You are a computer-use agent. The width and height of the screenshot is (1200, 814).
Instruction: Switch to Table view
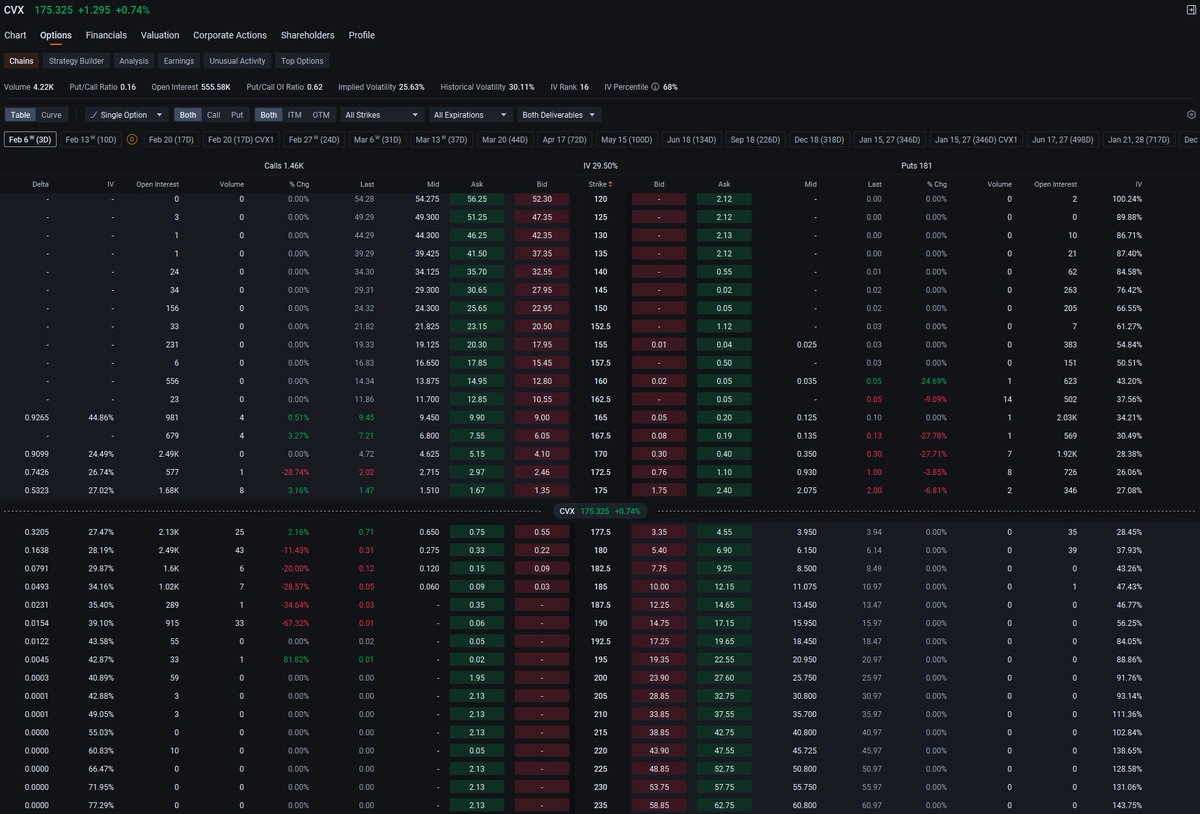(x=21, y=115)
